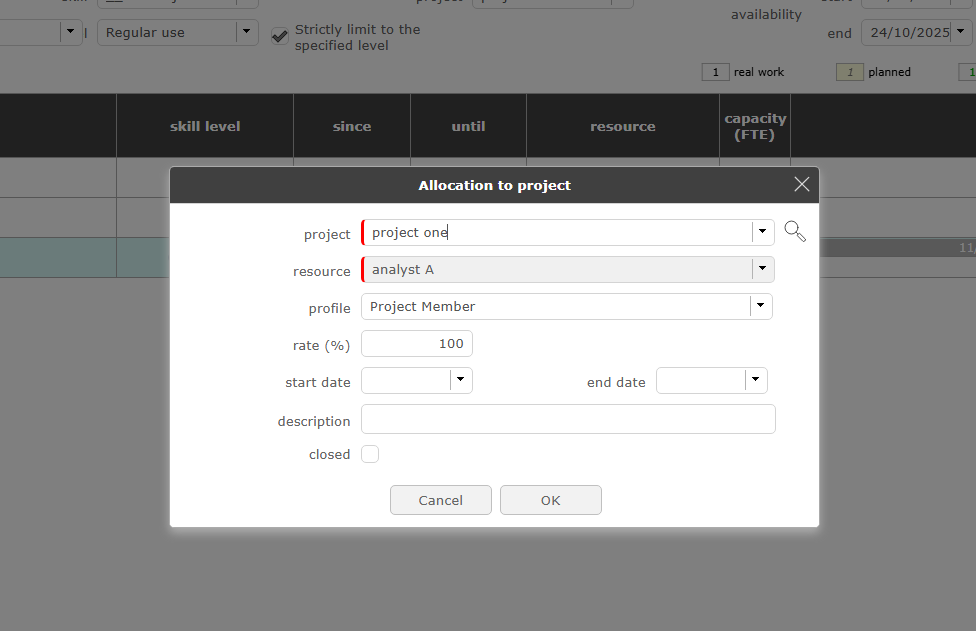
Task: Click the magnifier search icon beside project
Action: coord(795,232)
